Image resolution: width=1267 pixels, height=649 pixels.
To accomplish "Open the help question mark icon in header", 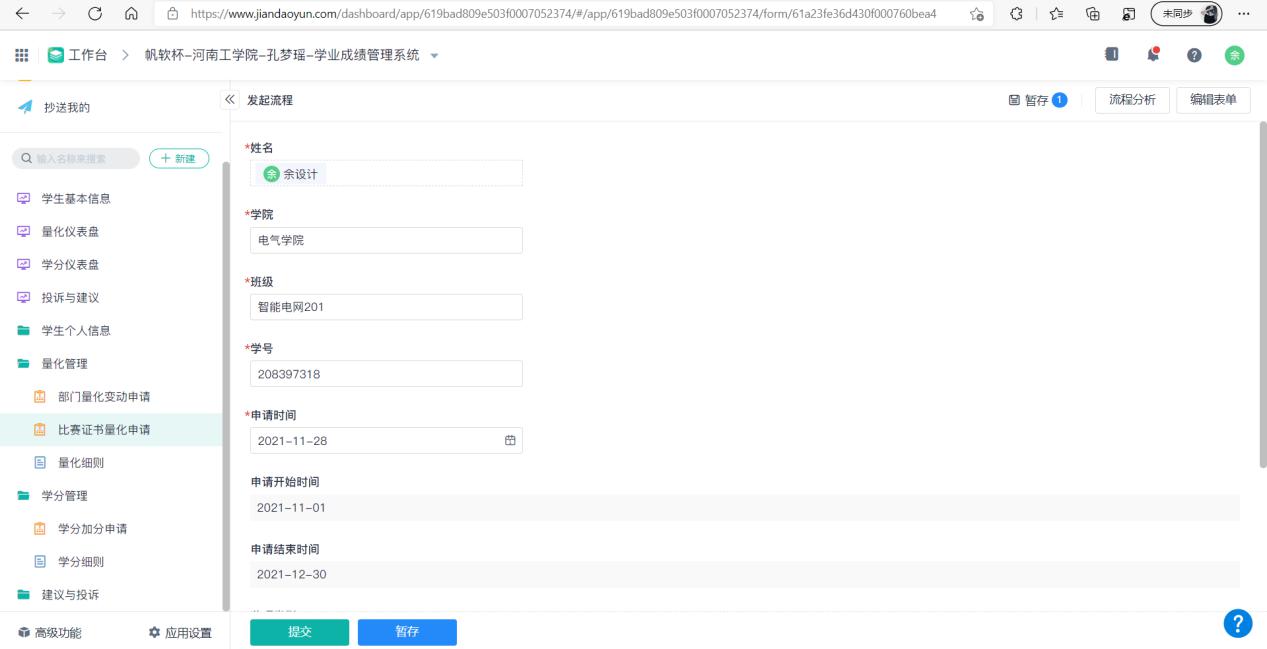I will click(x=1193, y=55).
